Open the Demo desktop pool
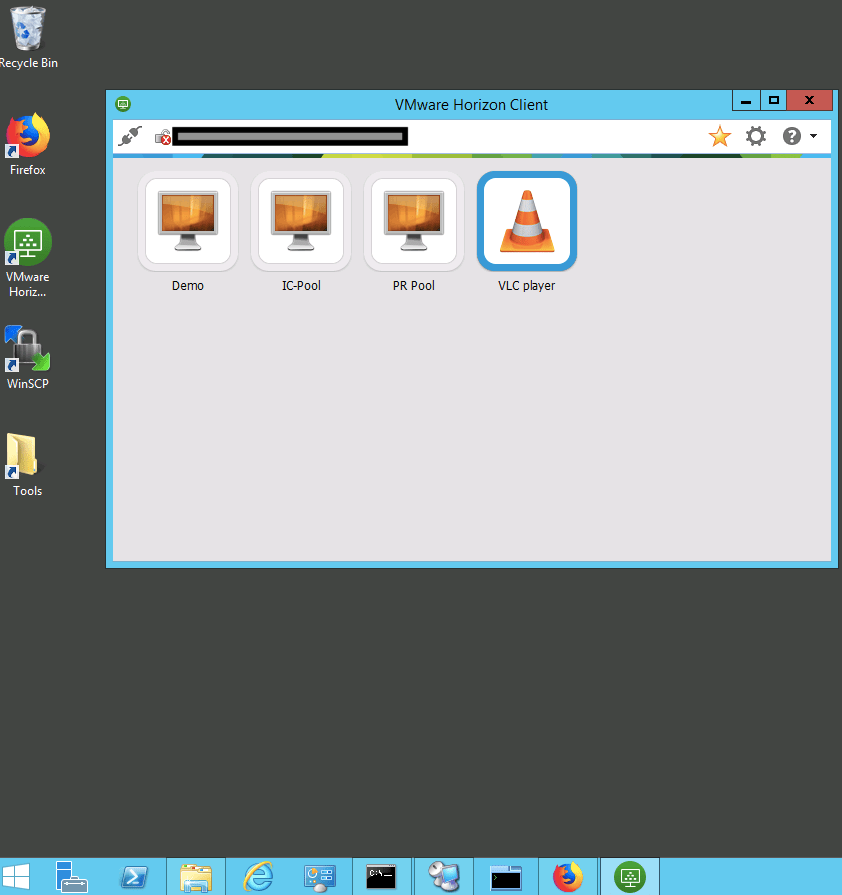Viewport: 842px width, 895px height. 187,222
